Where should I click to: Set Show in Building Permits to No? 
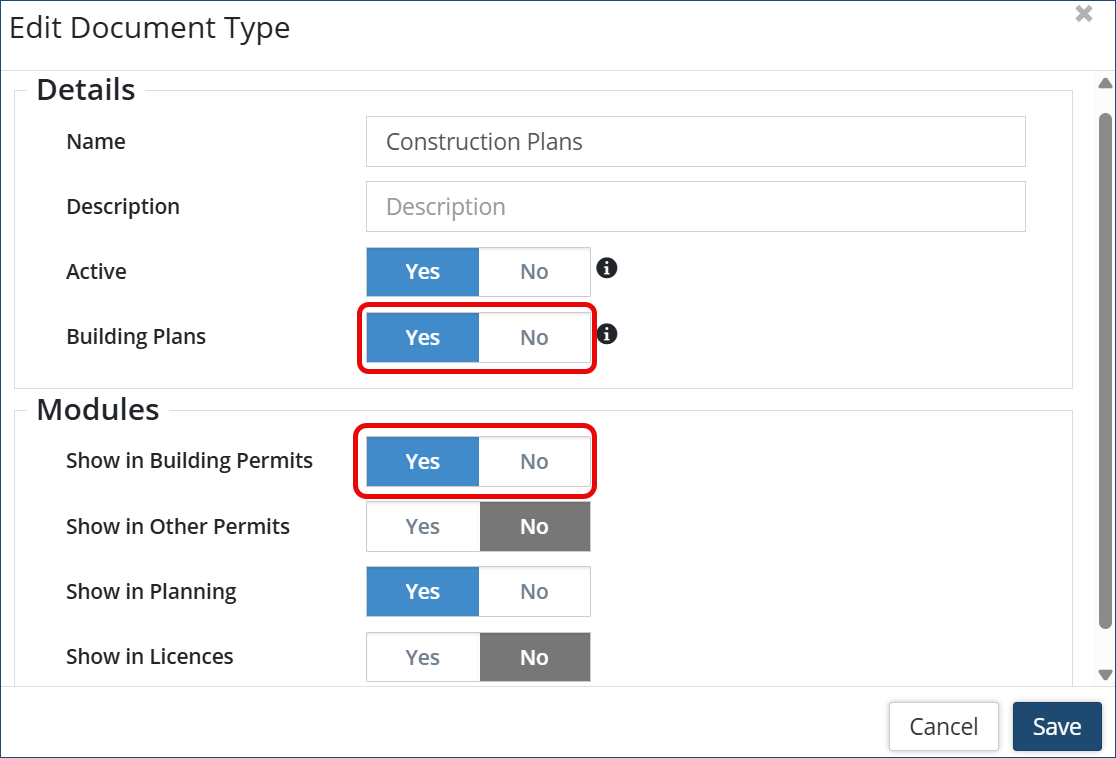click(x=534, y=462)
